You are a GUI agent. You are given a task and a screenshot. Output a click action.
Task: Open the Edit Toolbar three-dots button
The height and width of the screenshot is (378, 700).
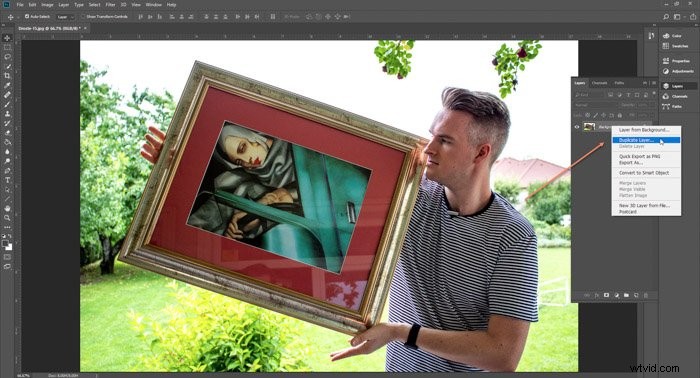point(7,227)
